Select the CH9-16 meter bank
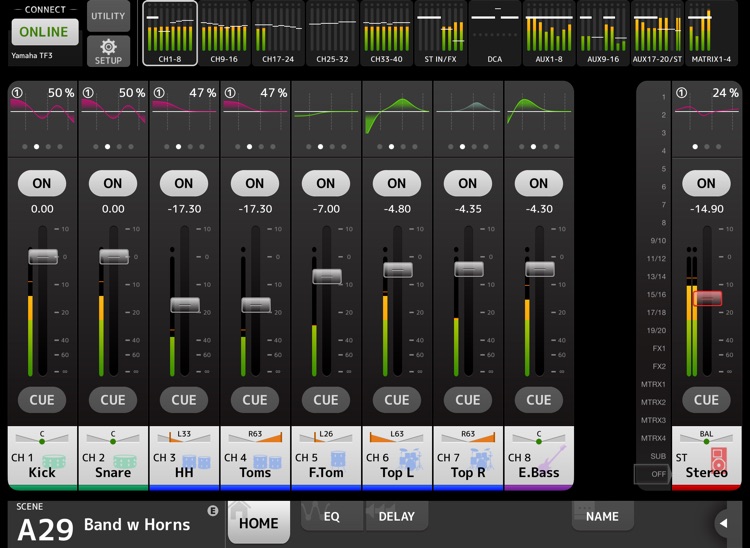 (x=224, y=33)
